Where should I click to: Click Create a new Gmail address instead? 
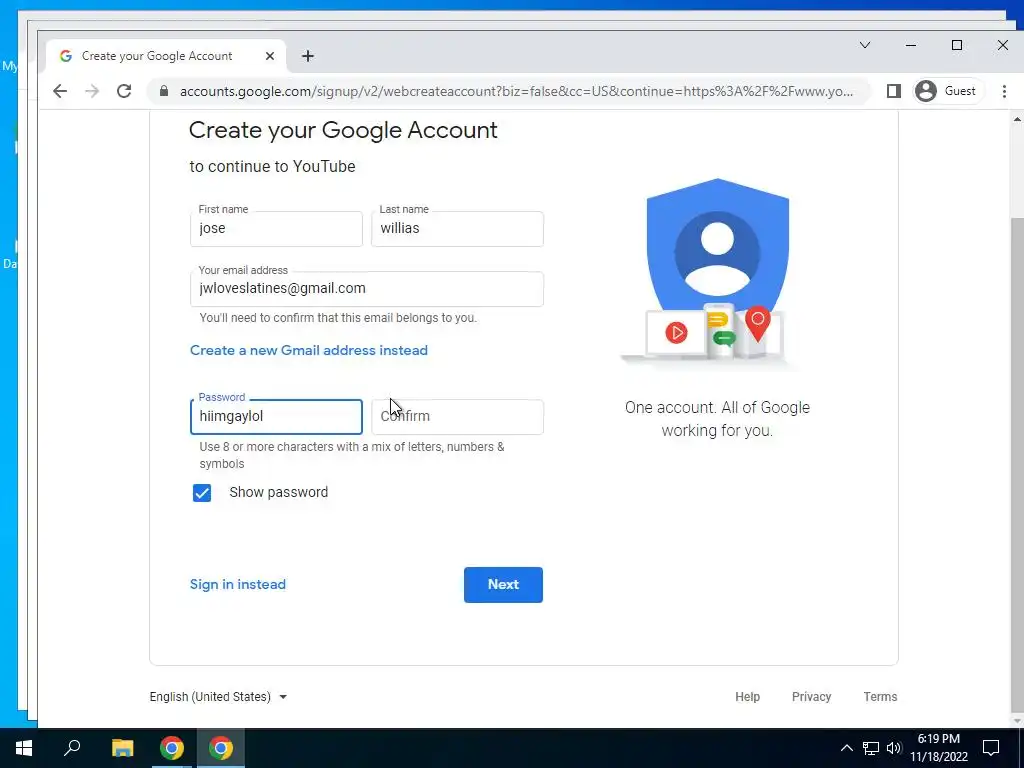click(x=309, y=350)
